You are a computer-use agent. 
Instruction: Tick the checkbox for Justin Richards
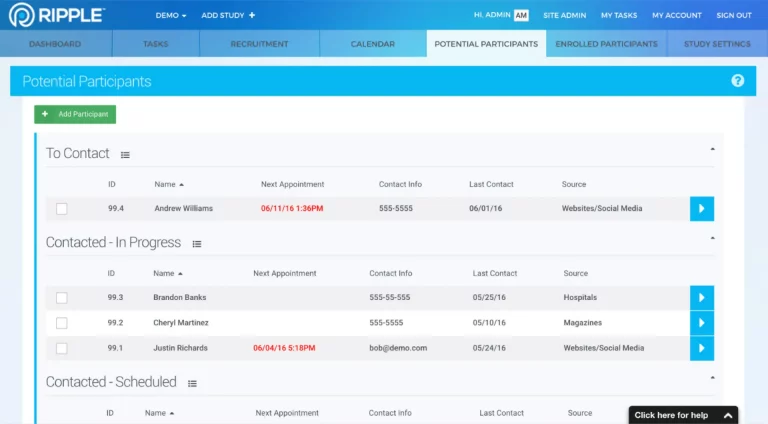62,348
